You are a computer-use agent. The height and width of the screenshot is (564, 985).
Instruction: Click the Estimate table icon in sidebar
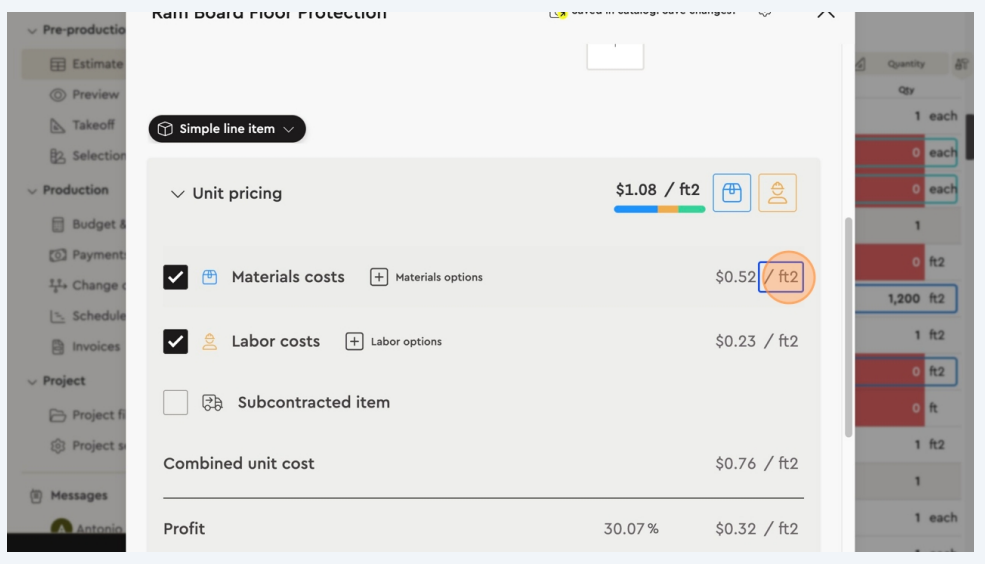(58, 64)
